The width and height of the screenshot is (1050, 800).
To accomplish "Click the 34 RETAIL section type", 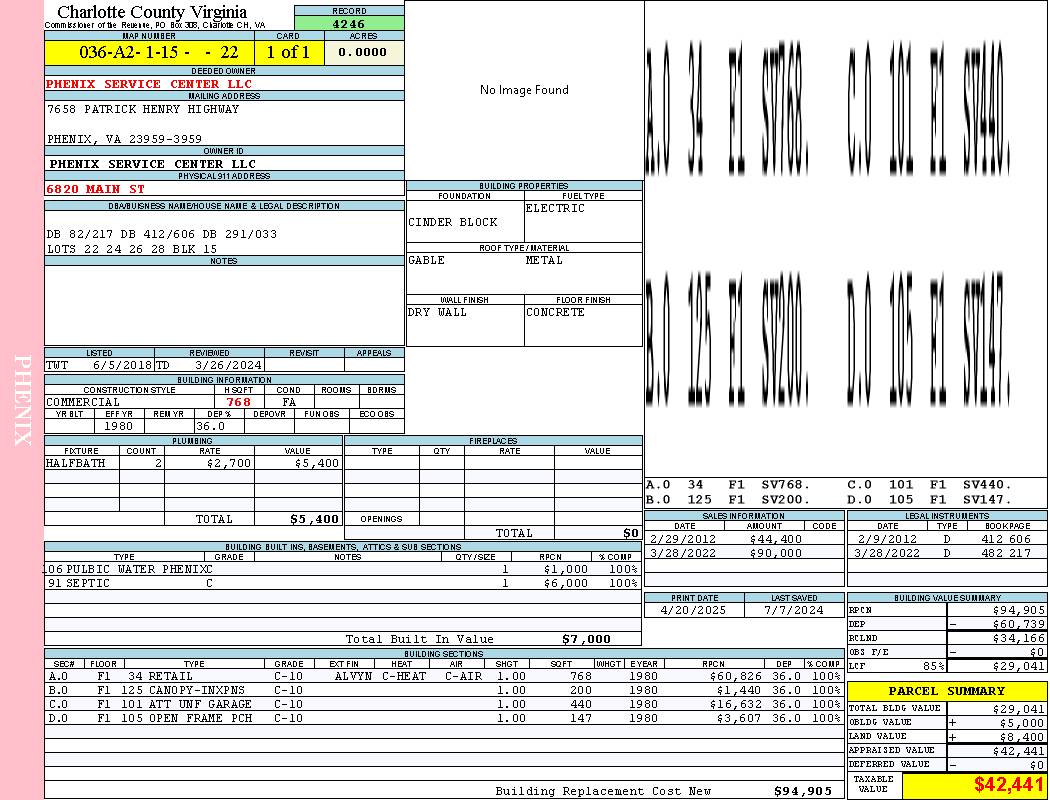I will coord(160,677).
